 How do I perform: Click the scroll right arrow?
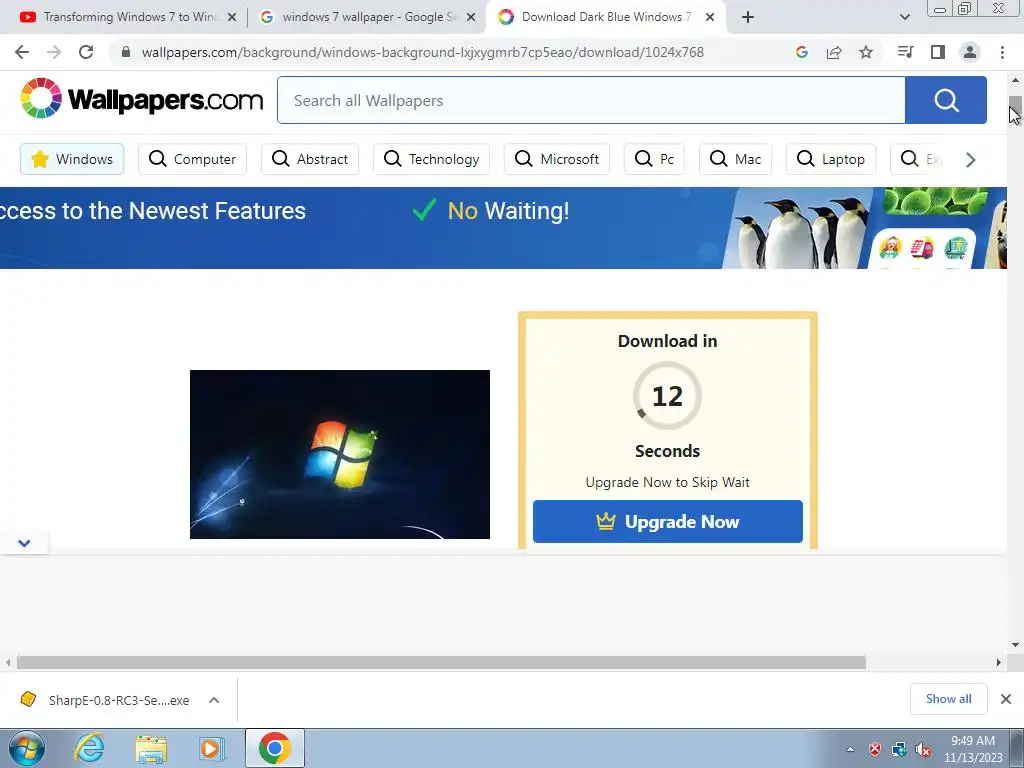click(x=998, y=662)
